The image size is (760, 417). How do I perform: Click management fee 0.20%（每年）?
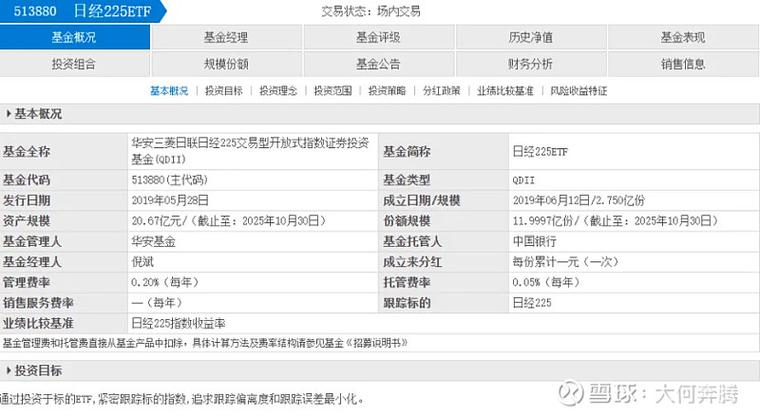pos(165,282)
